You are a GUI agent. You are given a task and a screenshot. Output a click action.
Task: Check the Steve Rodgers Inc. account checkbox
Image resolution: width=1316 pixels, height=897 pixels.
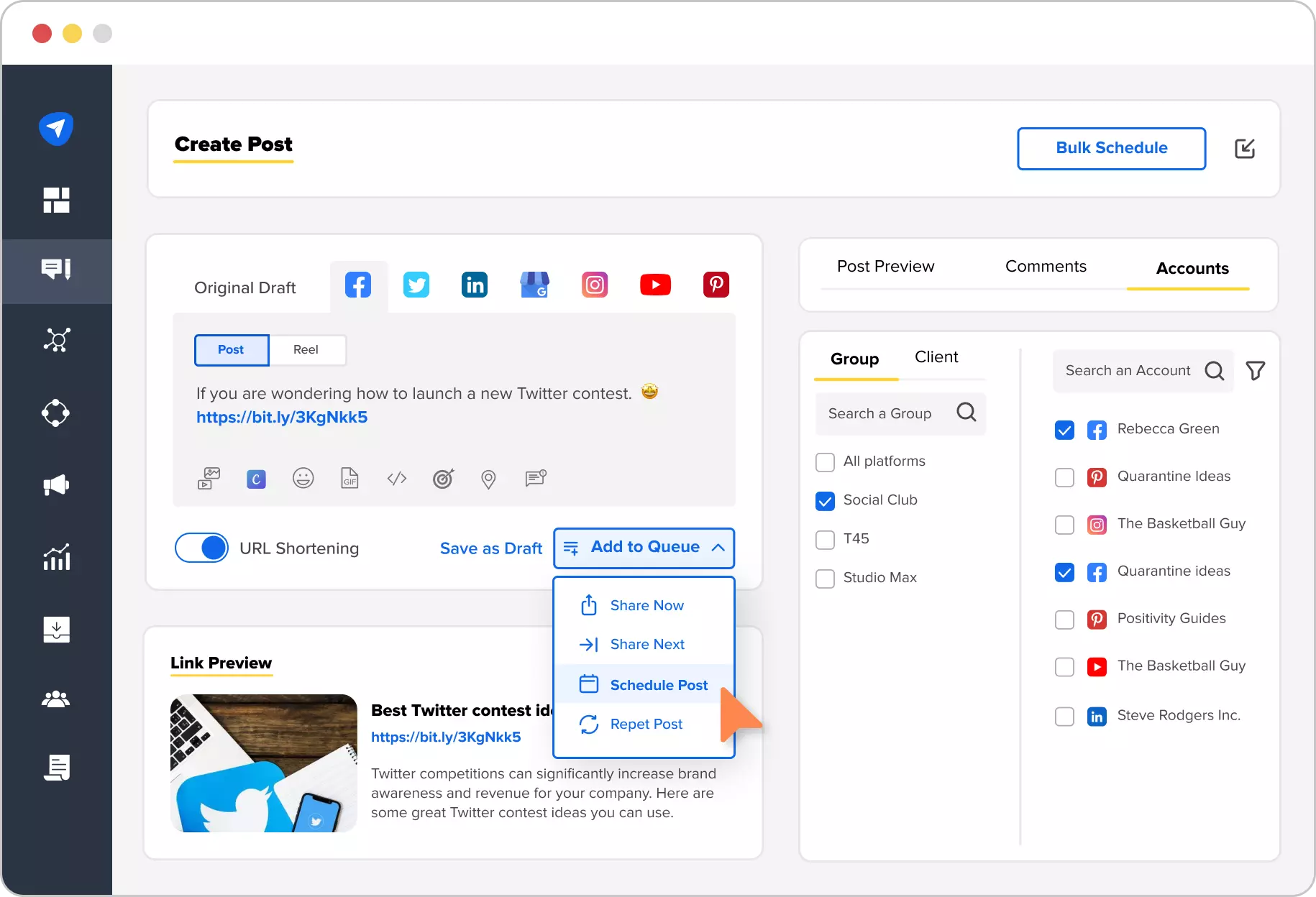pyautogui.click(x=1064, y=717)
